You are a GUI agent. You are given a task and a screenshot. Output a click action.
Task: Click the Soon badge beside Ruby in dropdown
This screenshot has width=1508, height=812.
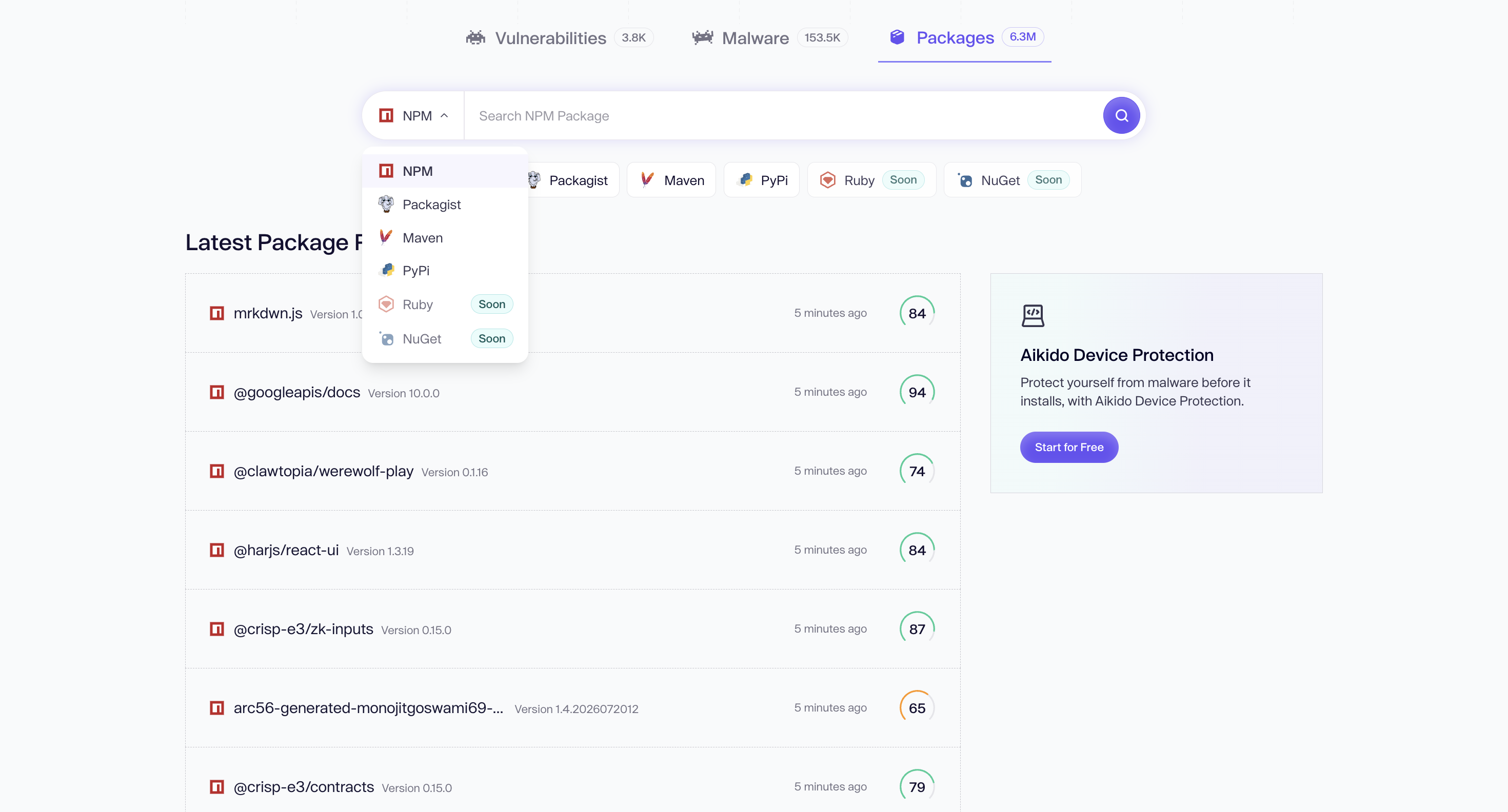coord(492,304)
